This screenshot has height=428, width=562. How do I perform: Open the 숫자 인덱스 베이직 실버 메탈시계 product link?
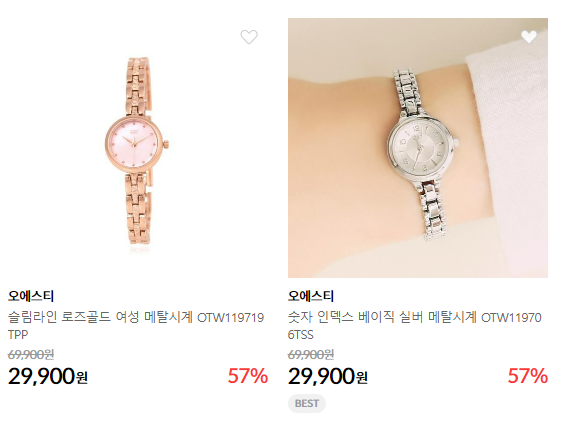click(415, 326)
